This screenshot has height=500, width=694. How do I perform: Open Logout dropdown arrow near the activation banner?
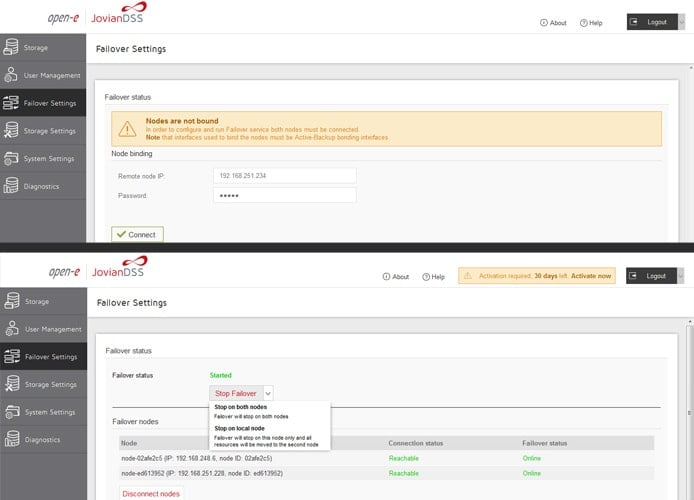pos(680,276)
